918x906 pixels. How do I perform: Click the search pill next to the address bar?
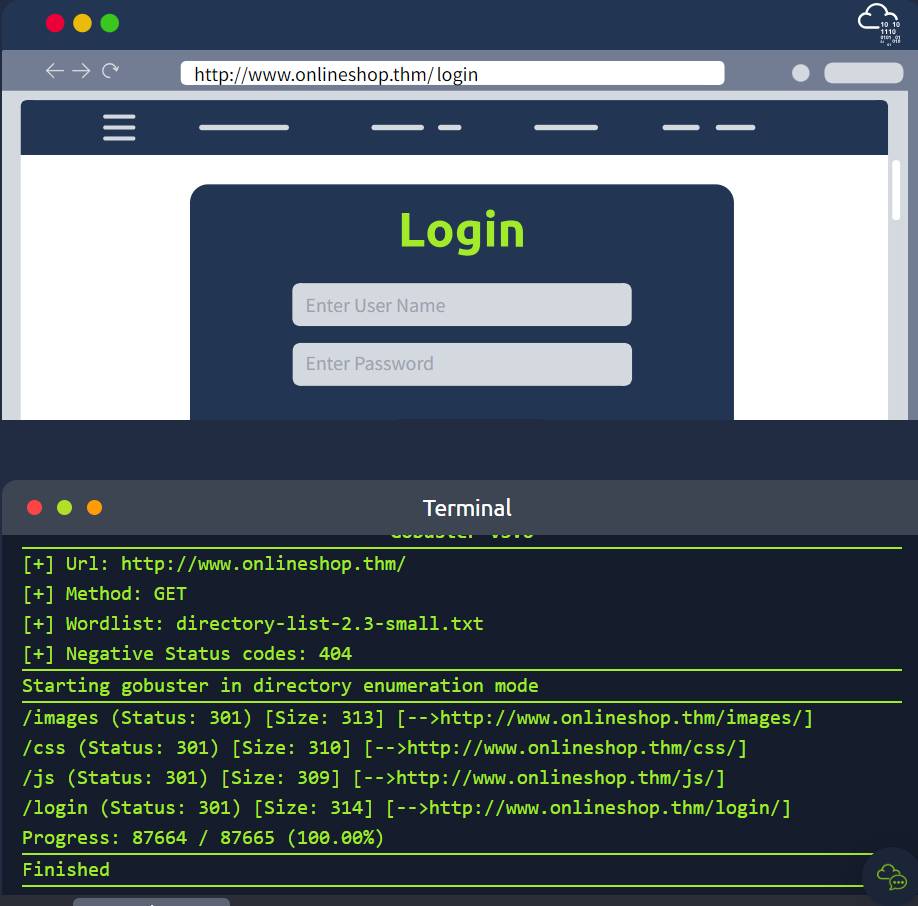click(862, 72)
